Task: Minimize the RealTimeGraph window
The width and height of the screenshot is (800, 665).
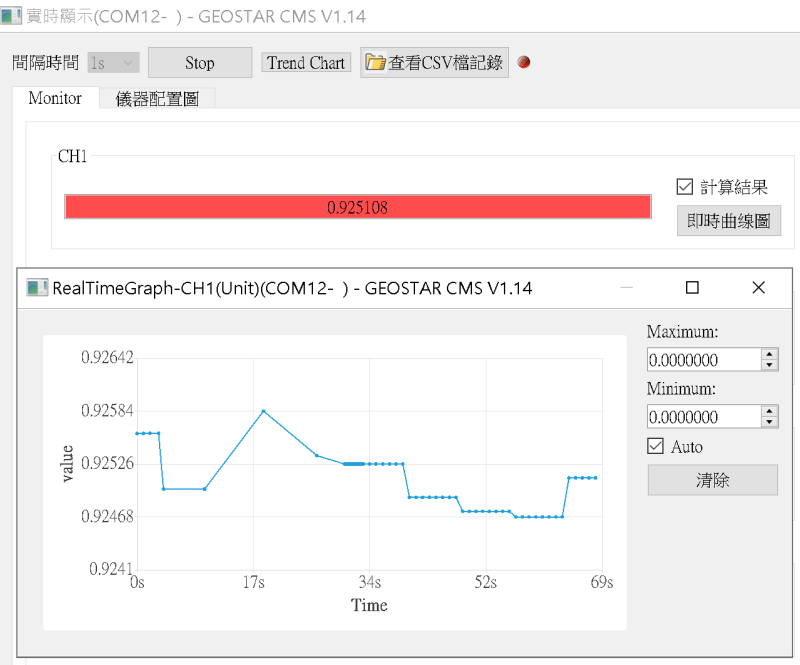Action: point(627,288)
